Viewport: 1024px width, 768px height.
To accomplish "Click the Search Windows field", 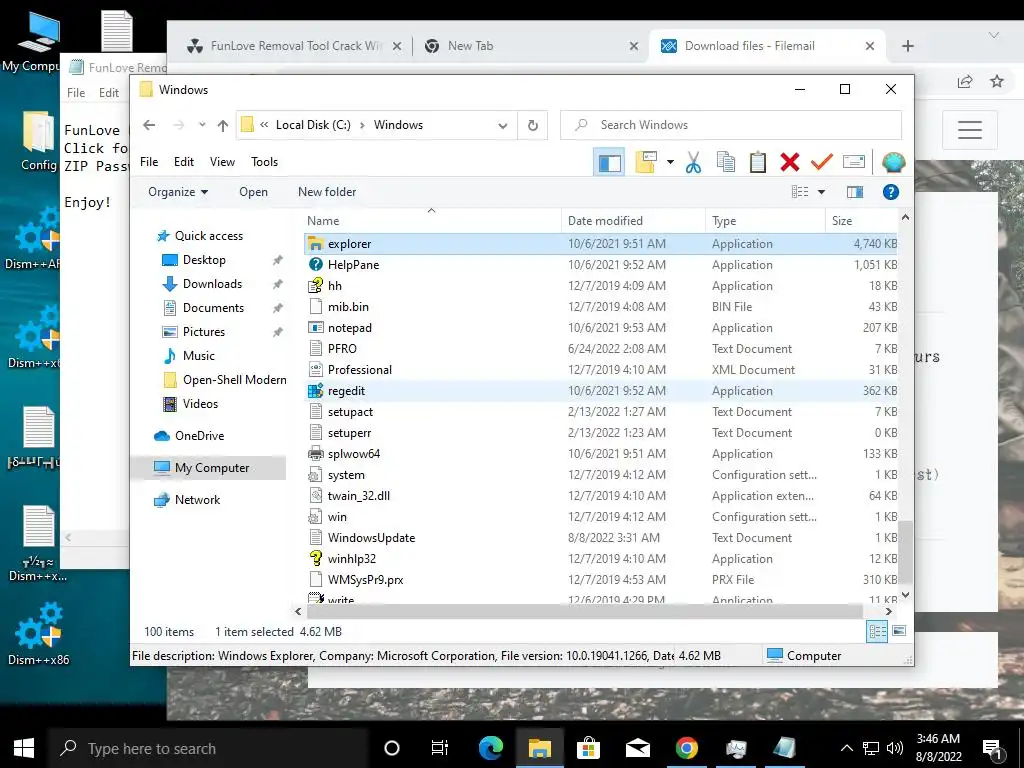I will click(731, 125).
